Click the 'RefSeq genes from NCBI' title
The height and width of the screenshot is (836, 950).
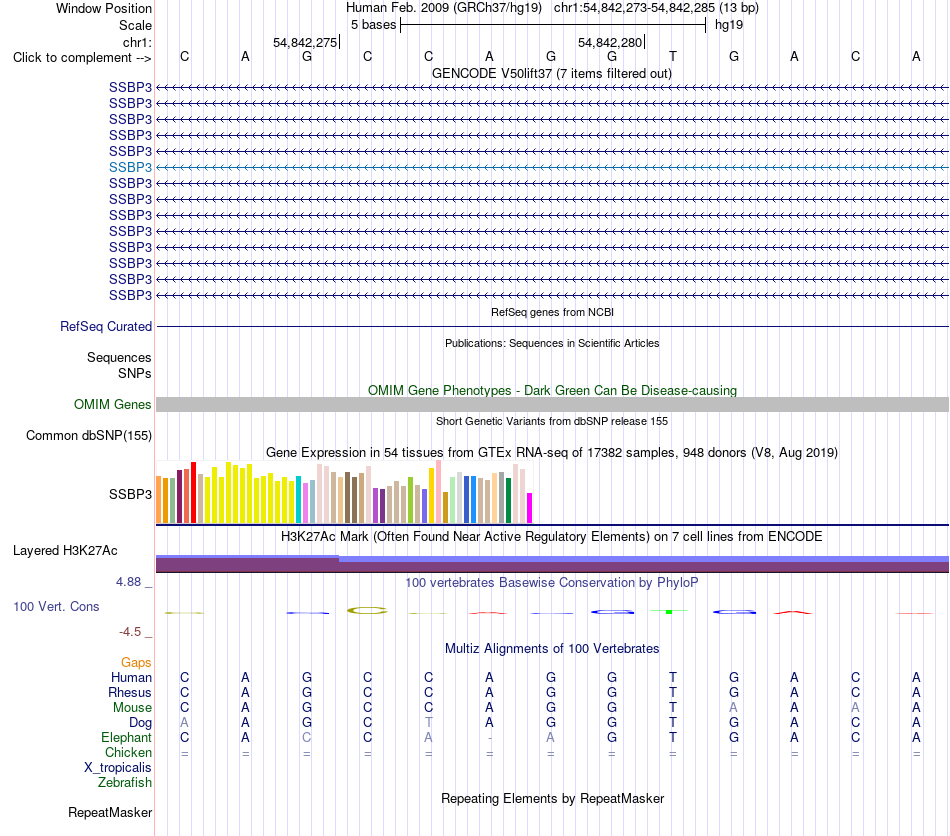pos(552,312)
